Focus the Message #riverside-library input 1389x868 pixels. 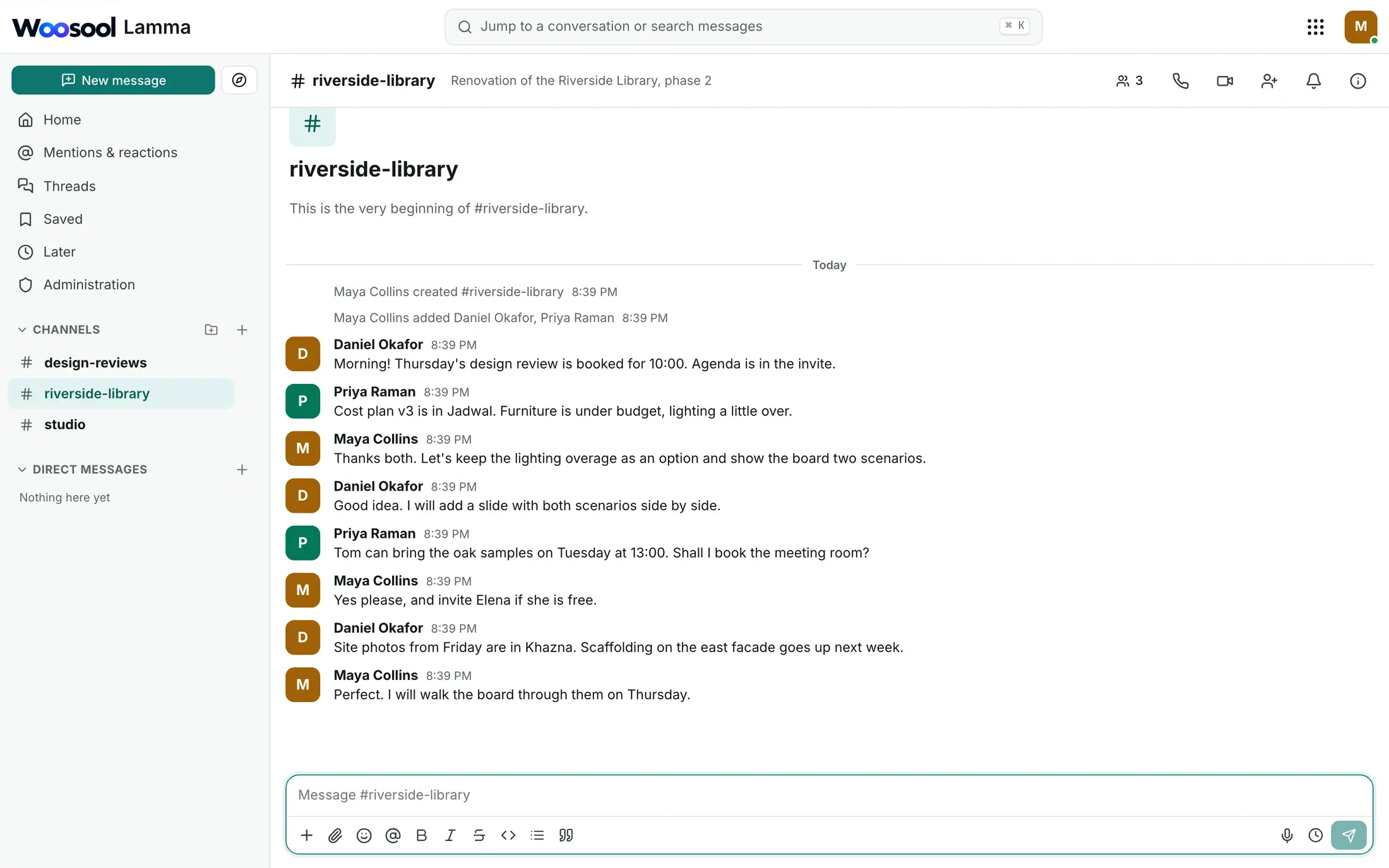[x=829, y=795]
